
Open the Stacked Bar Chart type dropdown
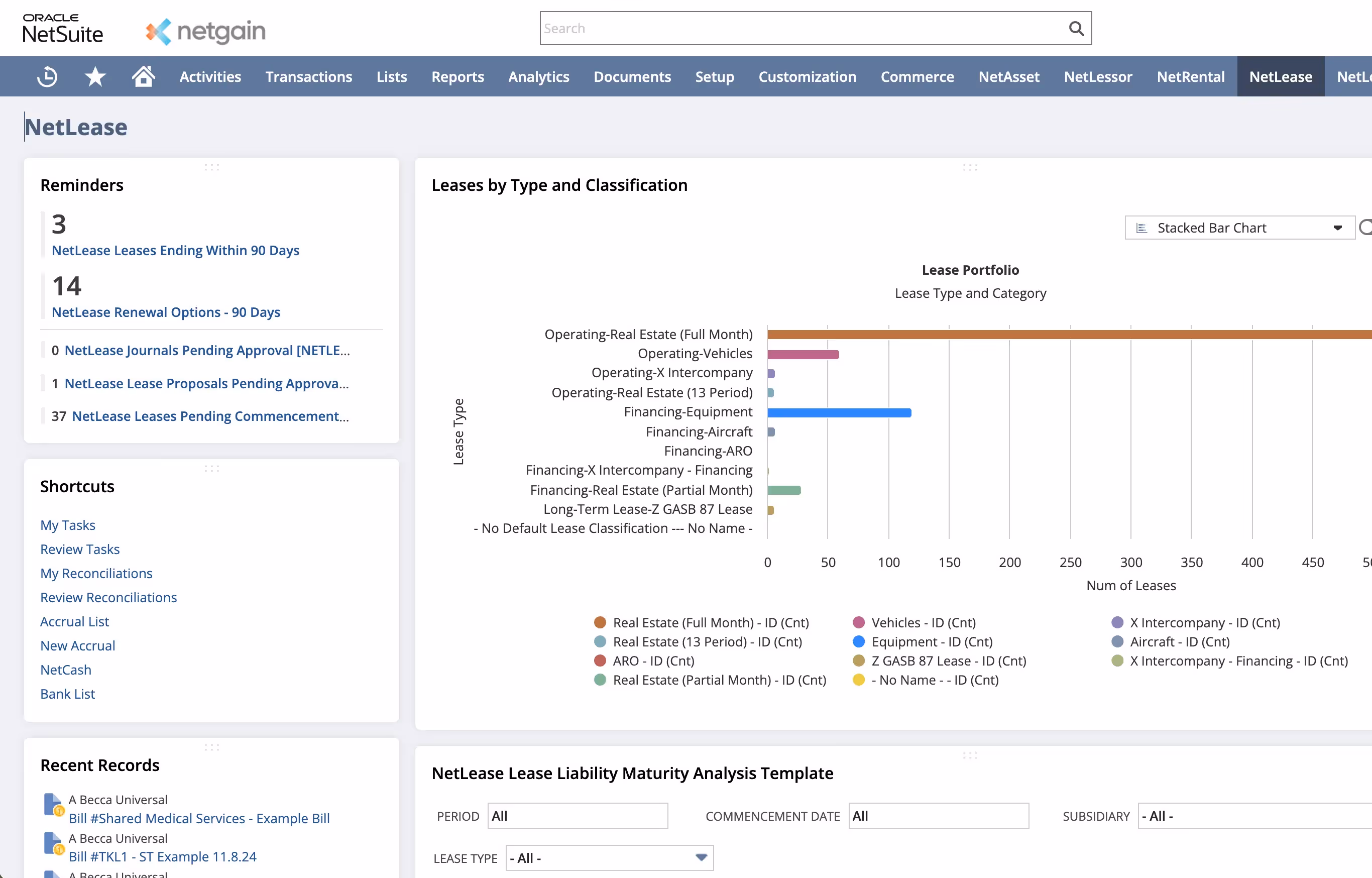(x=1338, y=227)
